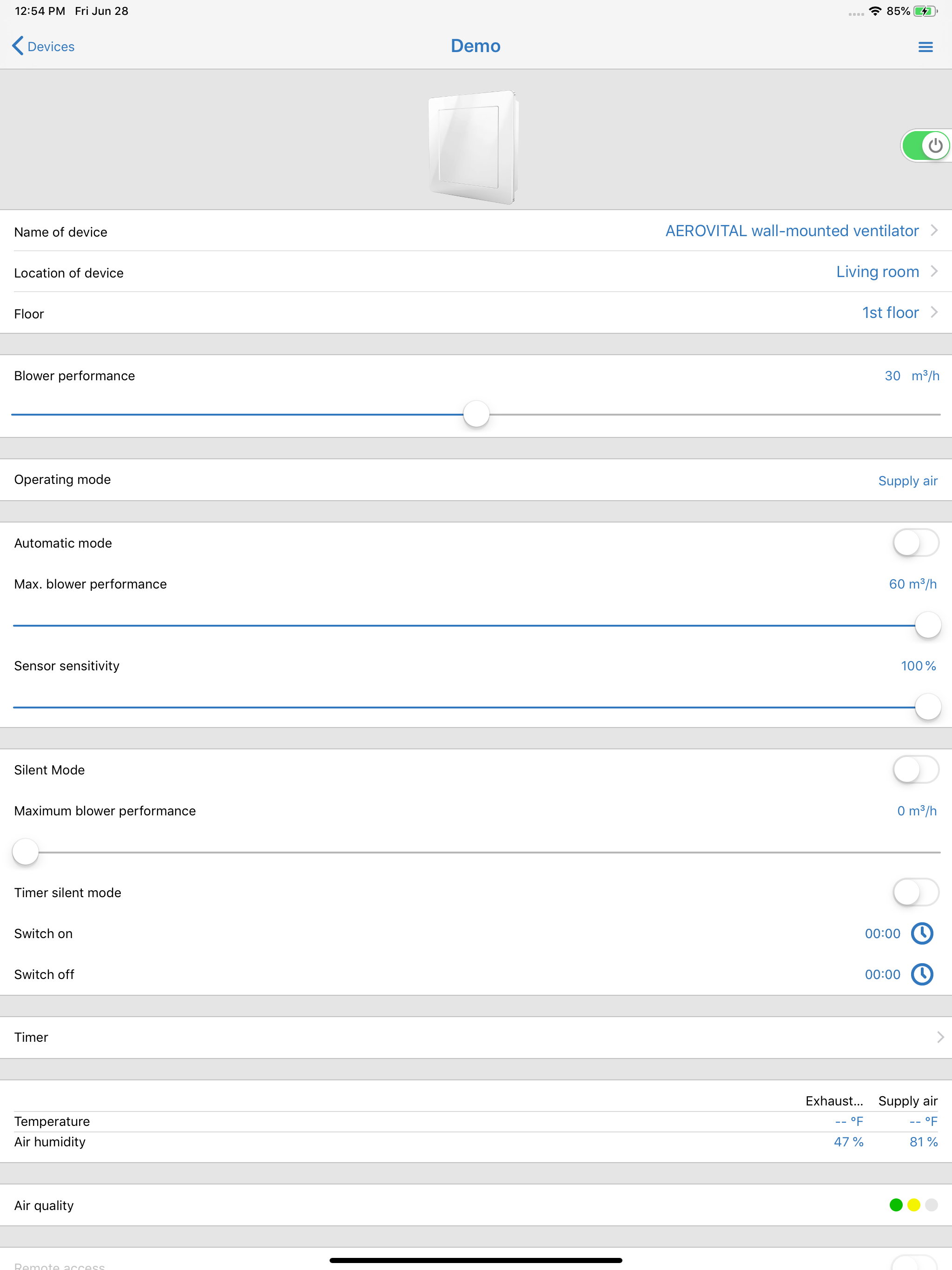952x1270 pixels.
Task: Open Floor setting chevron
Action: click(x=934, y=312)
